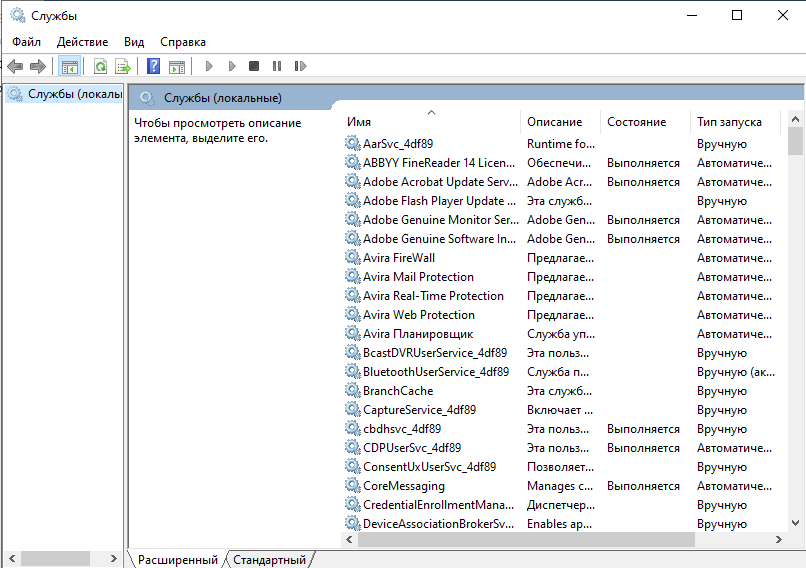Click the Stop service square icon
The height and width of the screenshot is (568, 806).
[254, 66]
